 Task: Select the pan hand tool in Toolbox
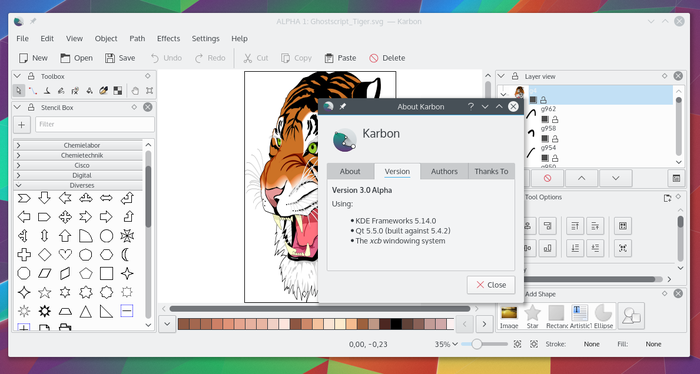click(135, 91)
